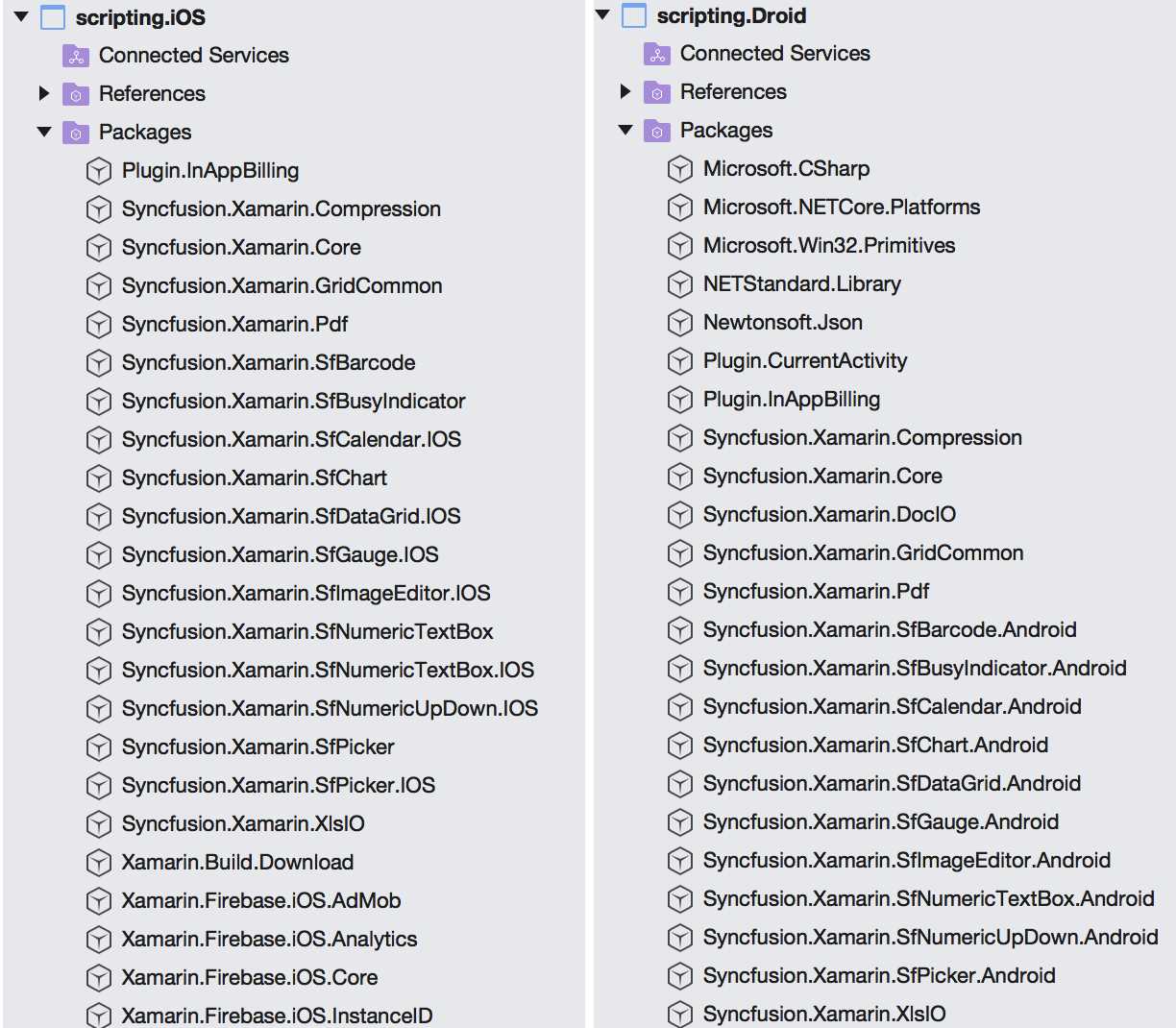Screen dimensions: 1176x1028
Task: Click the Connected Services icon under scripting.iOS
Action: tap(75, 56)
